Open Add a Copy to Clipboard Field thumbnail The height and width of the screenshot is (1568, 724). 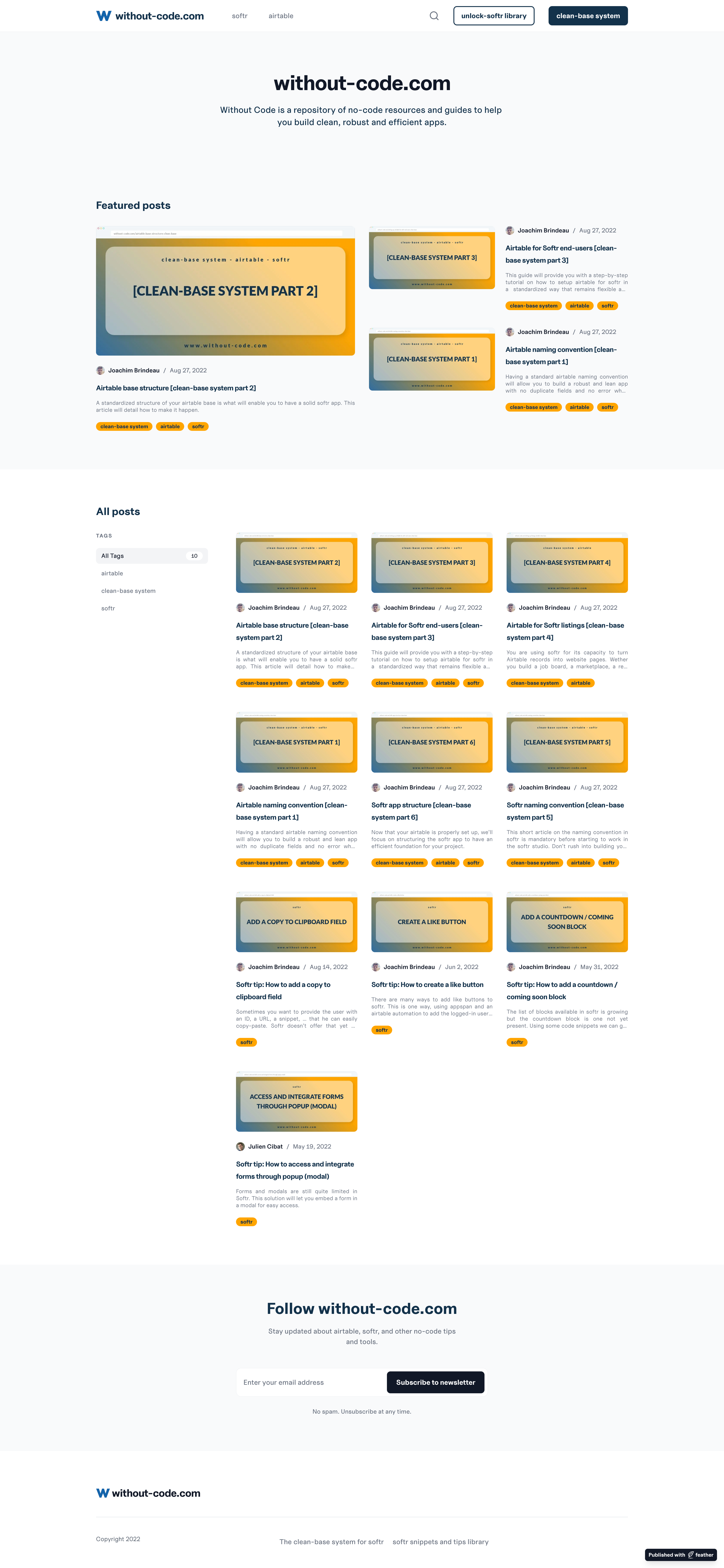coord(297,922)
